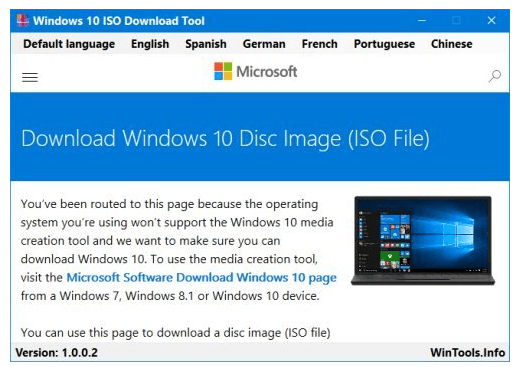
Task: Switch page language to English
Action: (150, 44)
